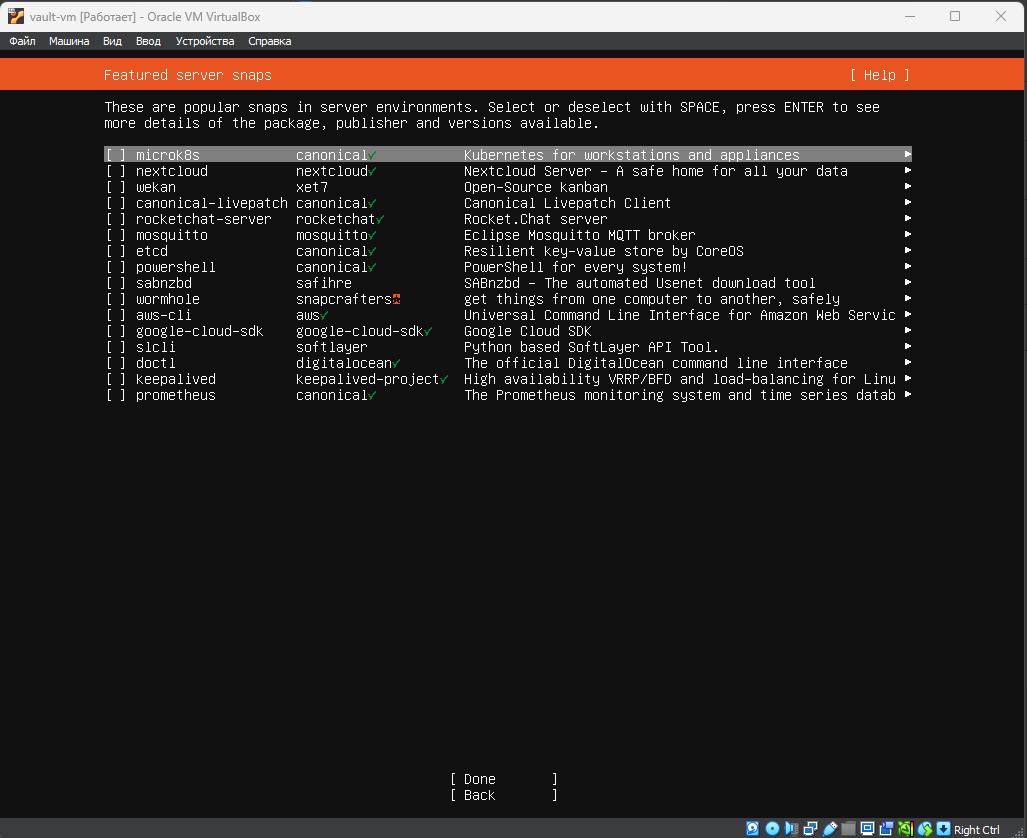The height and width of the screenshot is (838, 1027).
Task: Click the CPU virtualization status icon
Action: [x=906, y=829]
